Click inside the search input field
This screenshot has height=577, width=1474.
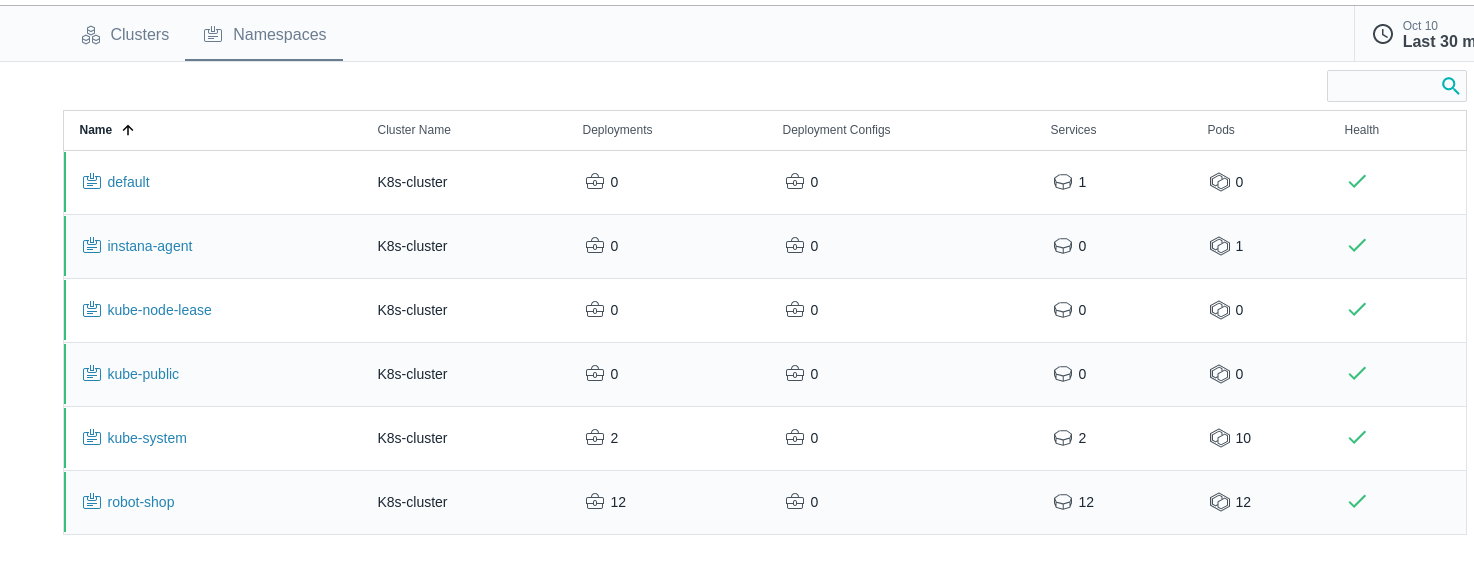[1382, 86]
